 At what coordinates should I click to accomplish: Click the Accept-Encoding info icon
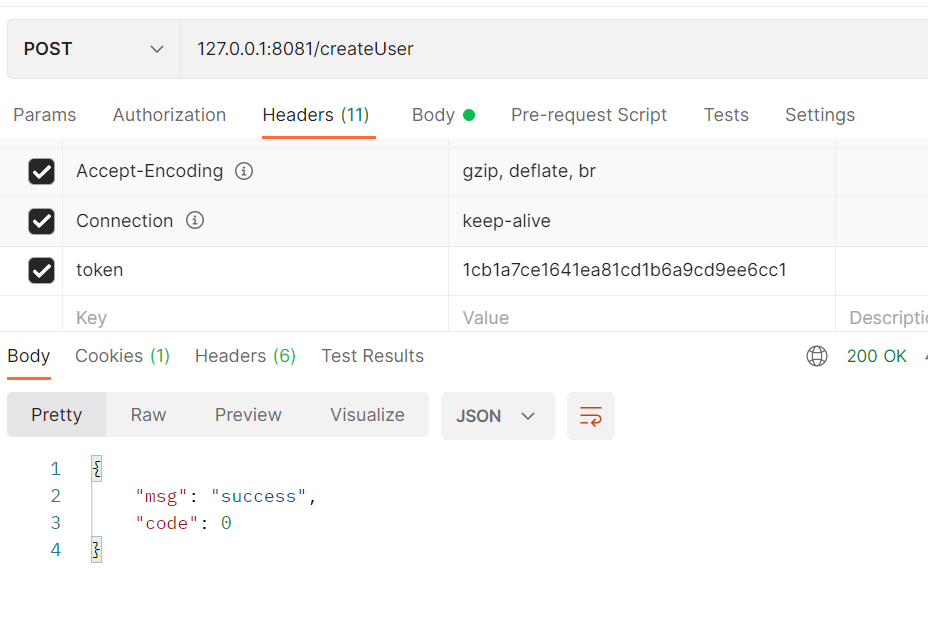click(x=244, y=171)
